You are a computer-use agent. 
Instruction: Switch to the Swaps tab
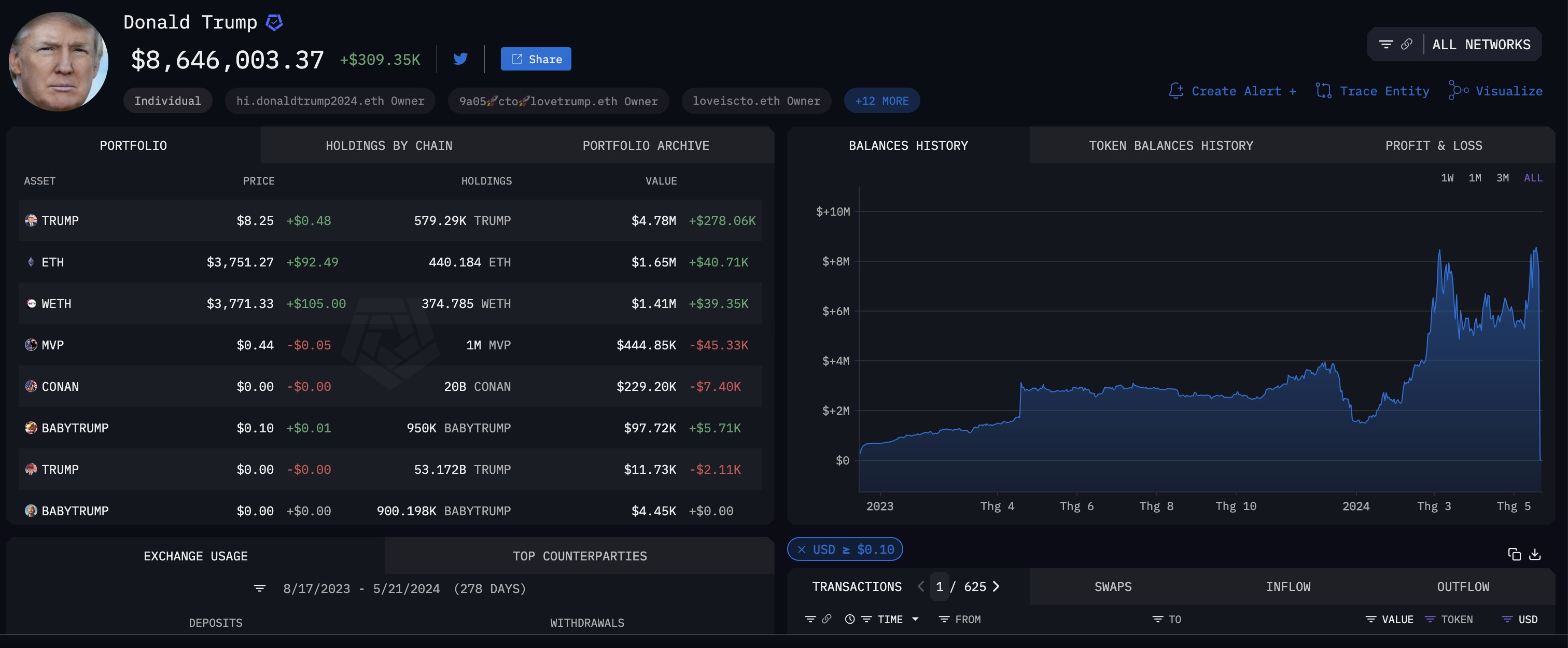pyautogui.click(x=1113, y=586)
